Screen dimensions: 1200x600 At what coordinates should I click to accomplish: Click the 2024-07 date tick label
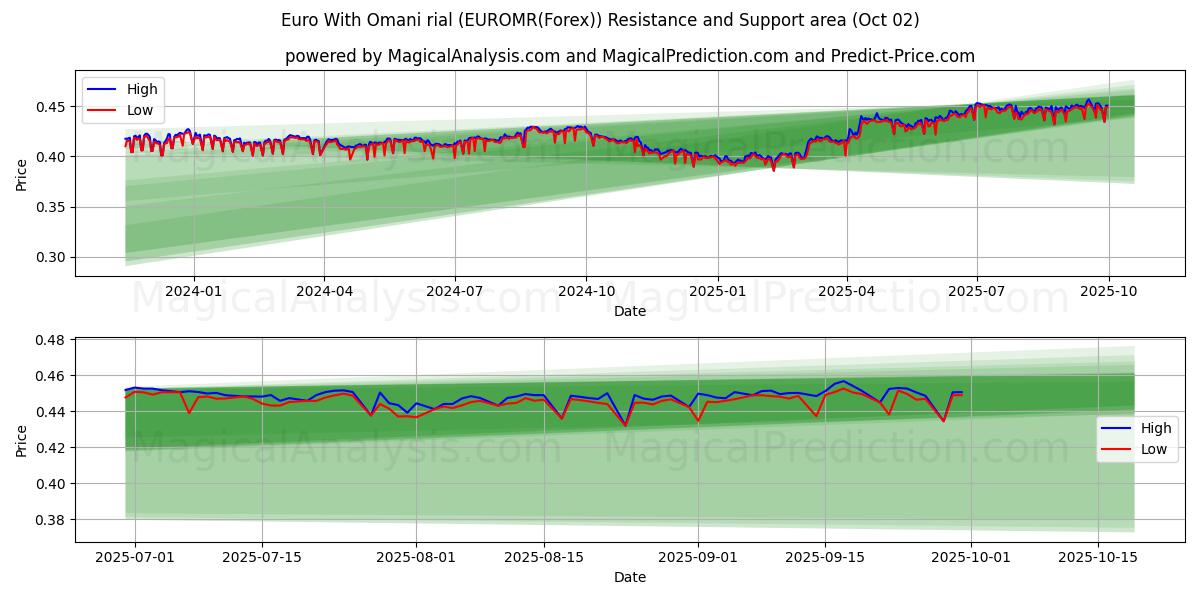coord(455,292)
